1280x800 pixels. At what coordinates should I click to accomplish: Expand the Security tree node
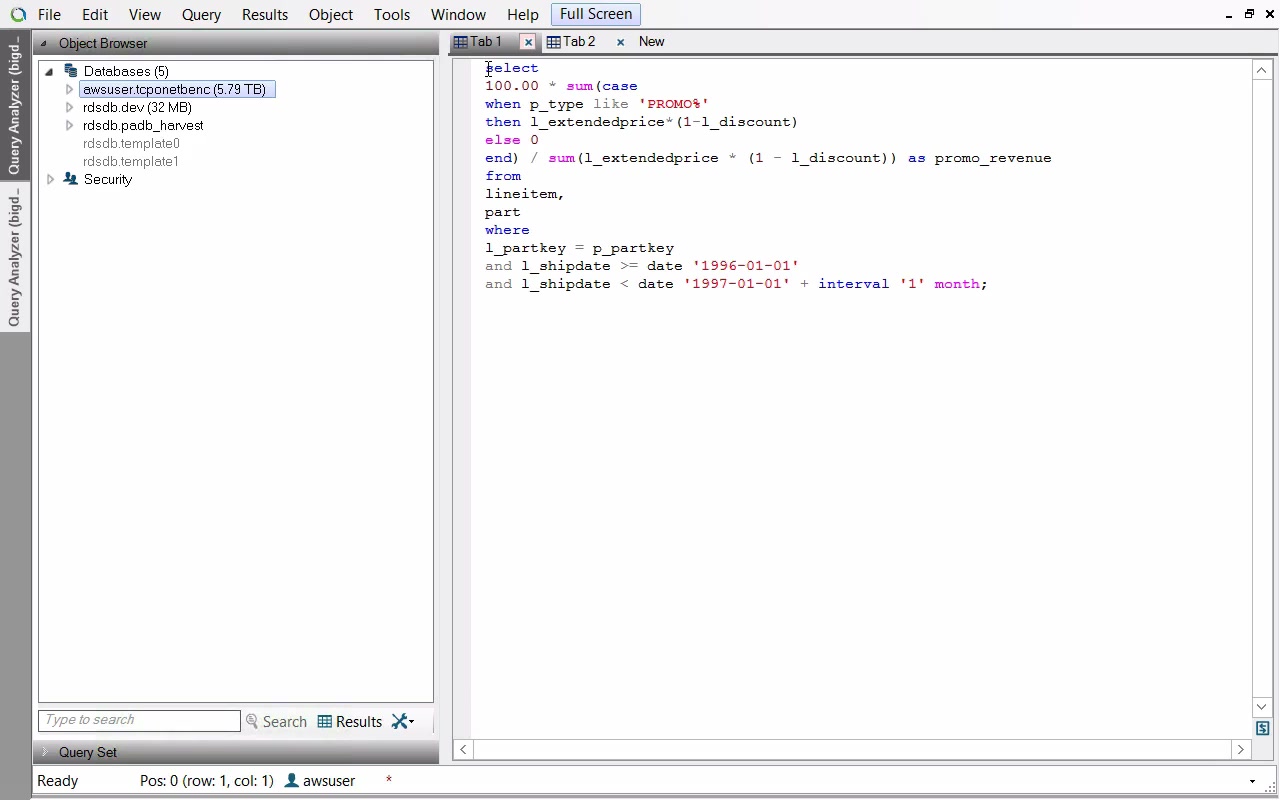click(x=50, y=179)
